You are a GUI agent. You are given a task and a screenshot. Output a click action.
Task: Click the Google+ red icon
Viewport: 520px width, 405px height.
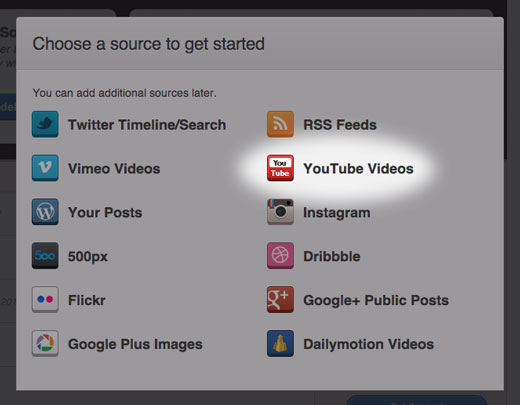pyautogui.click(x=280, y=299)
